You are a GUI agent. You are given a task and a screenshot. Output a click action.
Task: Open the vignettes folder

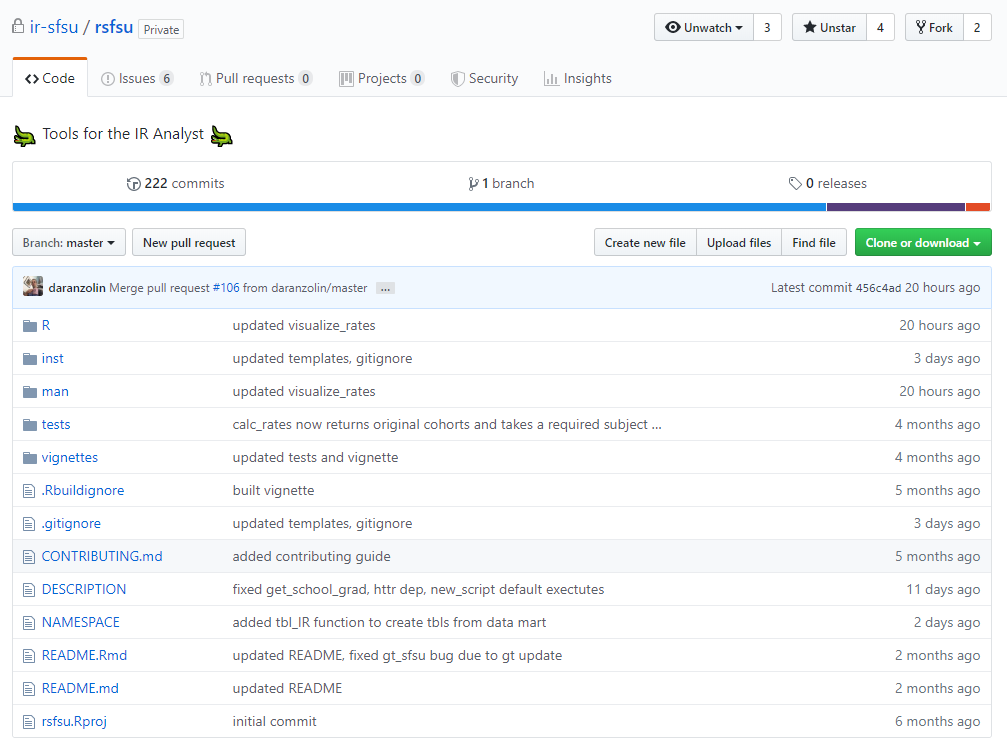pyautogui.click(x=70, y=457)
